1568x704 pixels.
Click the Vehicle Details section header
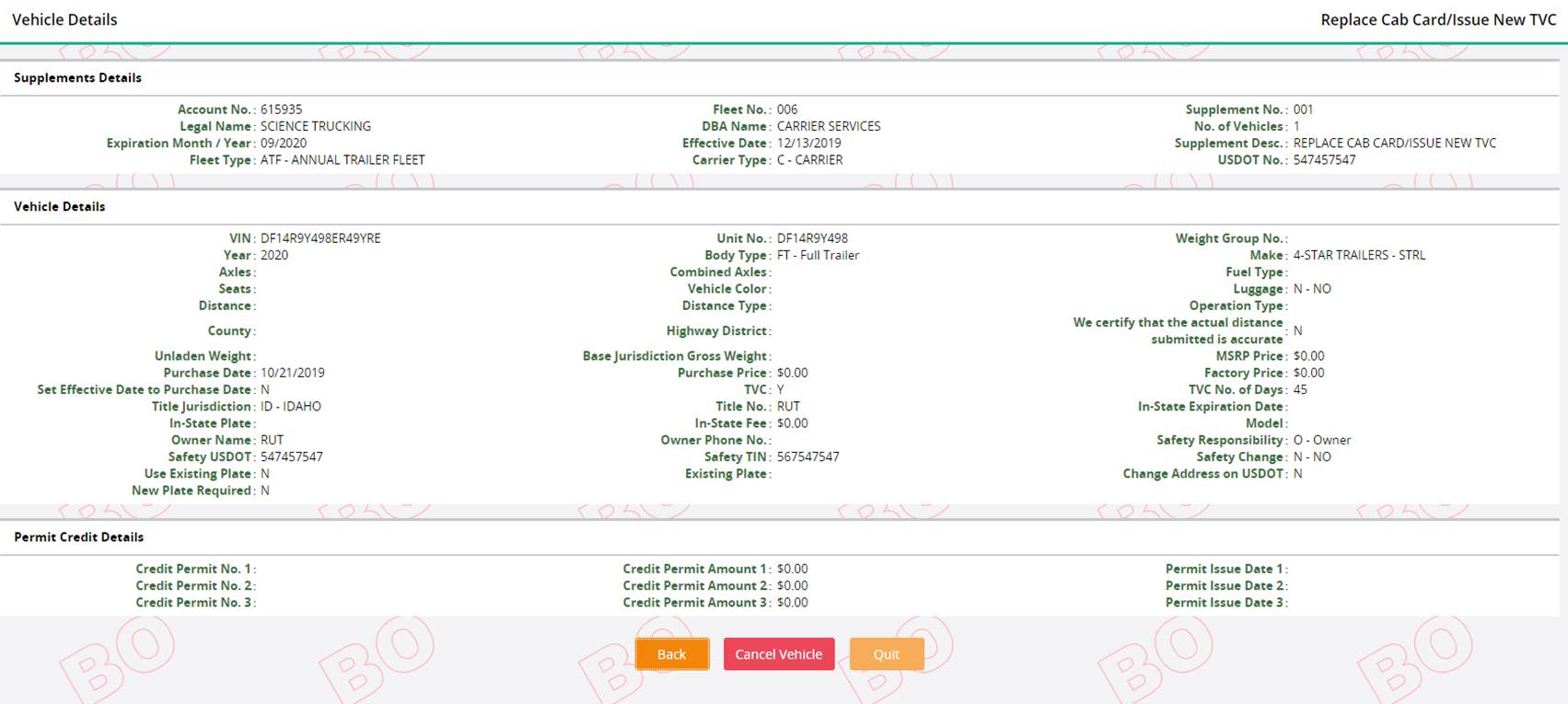tap(59, 207)
